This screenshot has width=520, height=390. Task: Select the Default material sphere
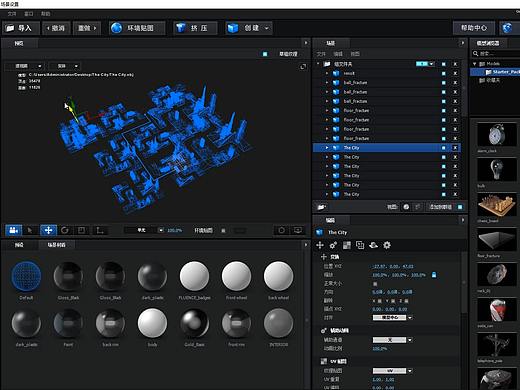(26, 276)
